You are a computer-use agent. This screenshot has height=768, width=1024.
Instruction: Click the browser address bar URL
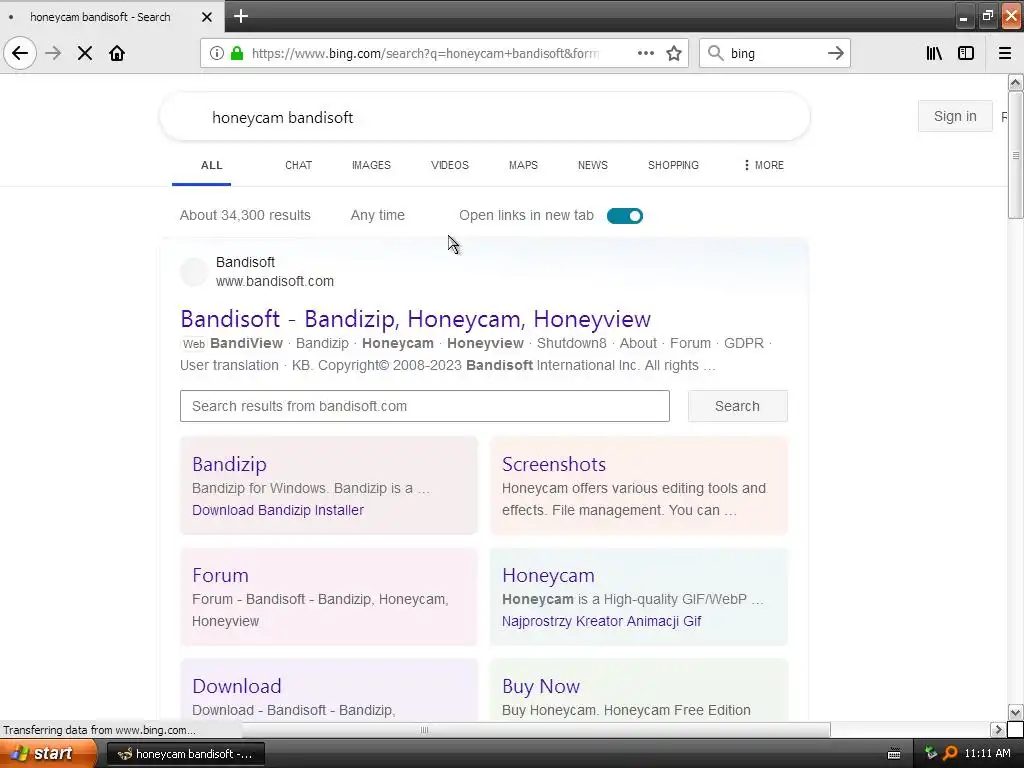[424, 54]
